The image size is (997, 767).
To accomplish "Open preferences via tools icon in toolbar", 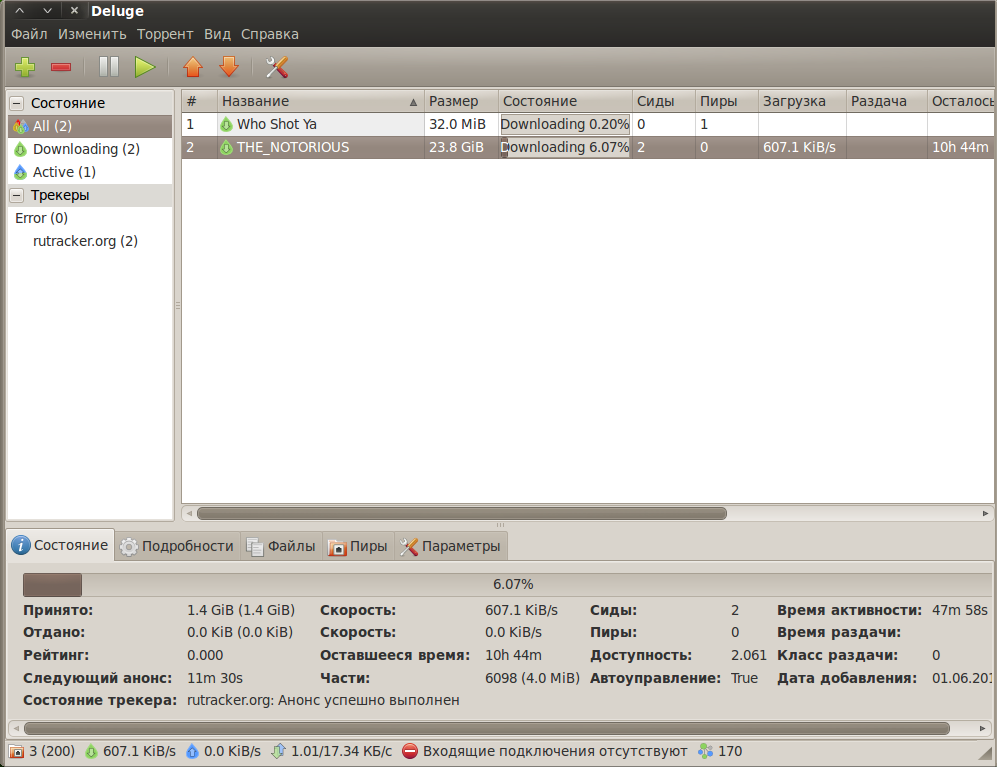I will pyautogui.click(x=277, y=67).
